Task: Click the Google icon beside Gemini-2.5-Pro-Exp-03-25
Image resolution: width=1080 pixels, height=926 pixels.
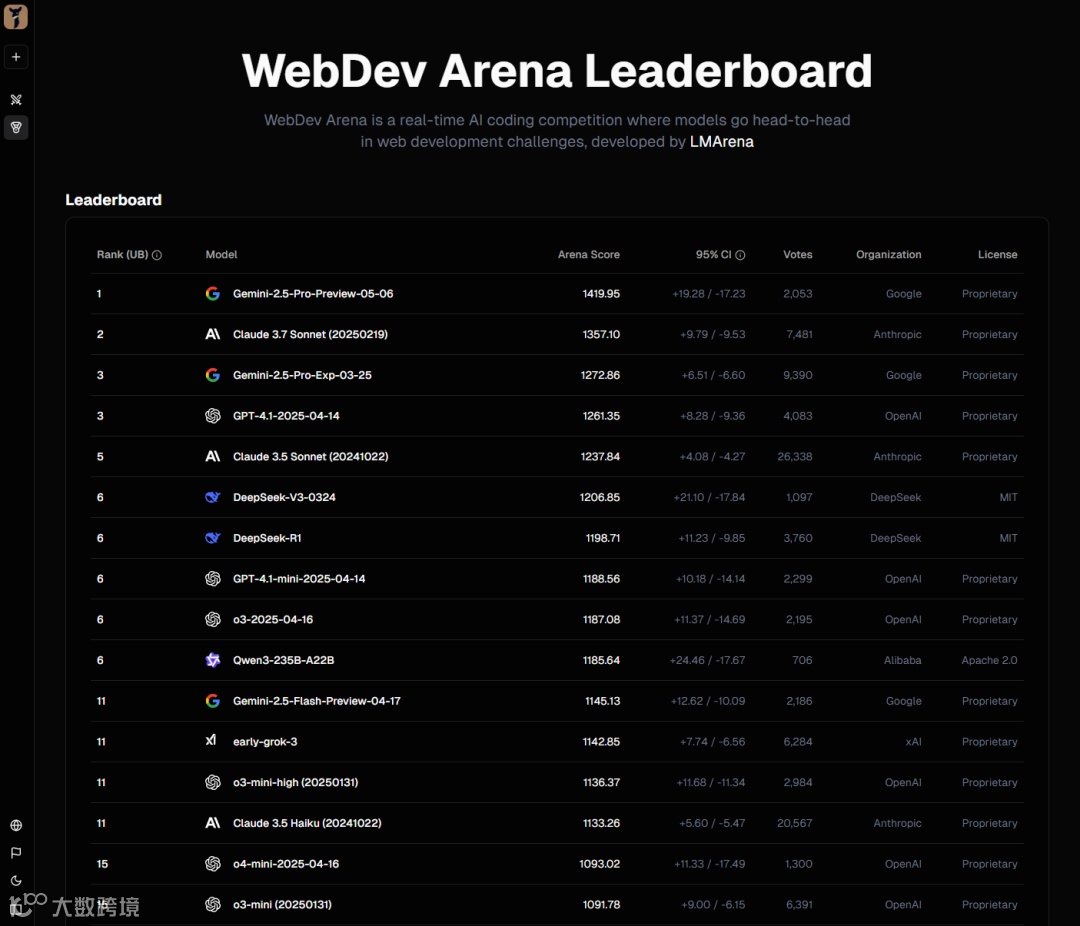Action: 213,375
